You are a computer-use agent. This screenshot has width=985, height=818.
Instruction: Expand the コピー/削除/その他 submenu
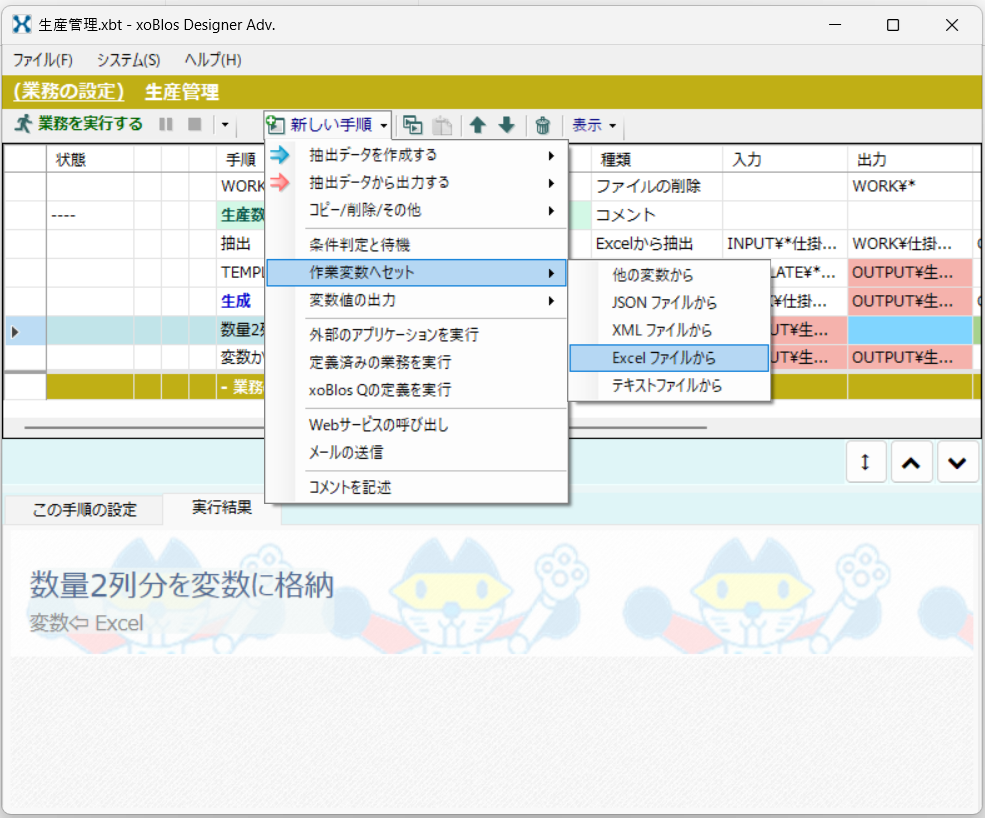point(416,210)
